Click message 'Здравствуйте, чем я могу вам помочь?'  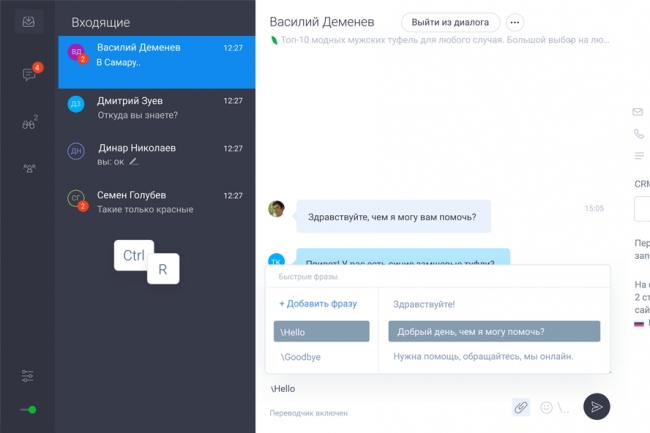393,217
